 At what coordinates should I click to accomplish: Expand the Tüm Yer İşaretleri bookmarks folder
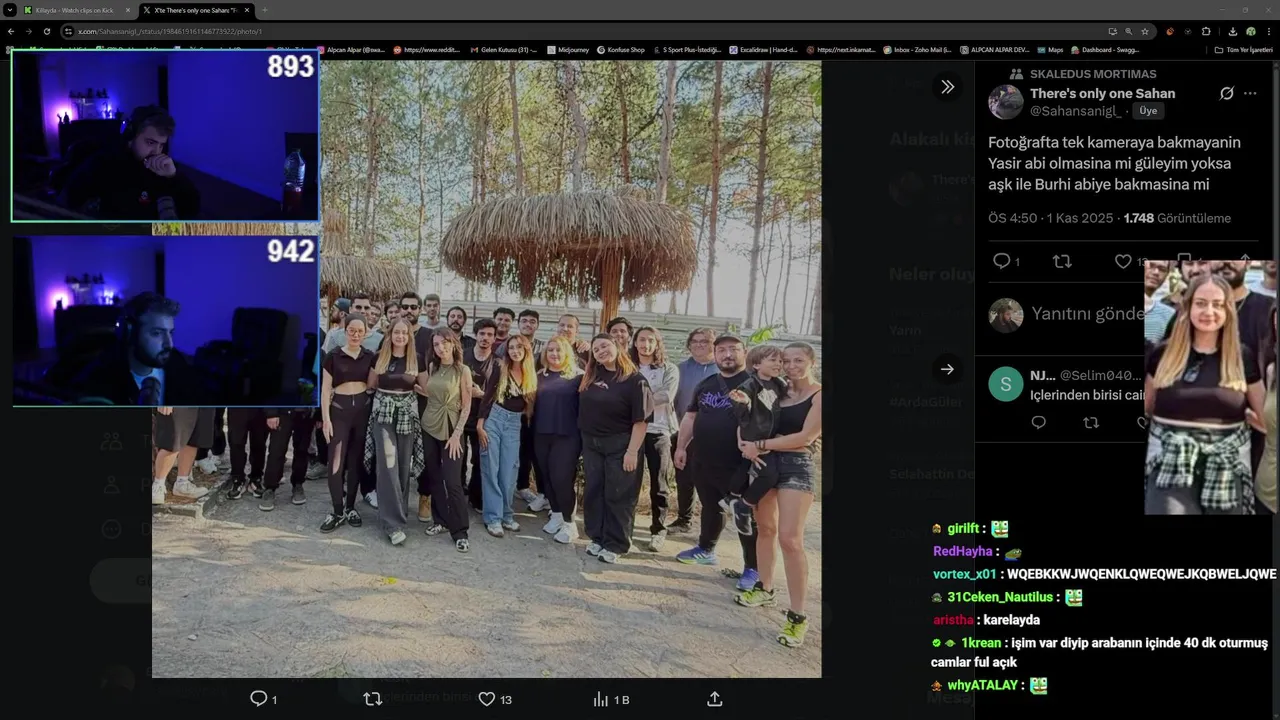click(1243, 49)
